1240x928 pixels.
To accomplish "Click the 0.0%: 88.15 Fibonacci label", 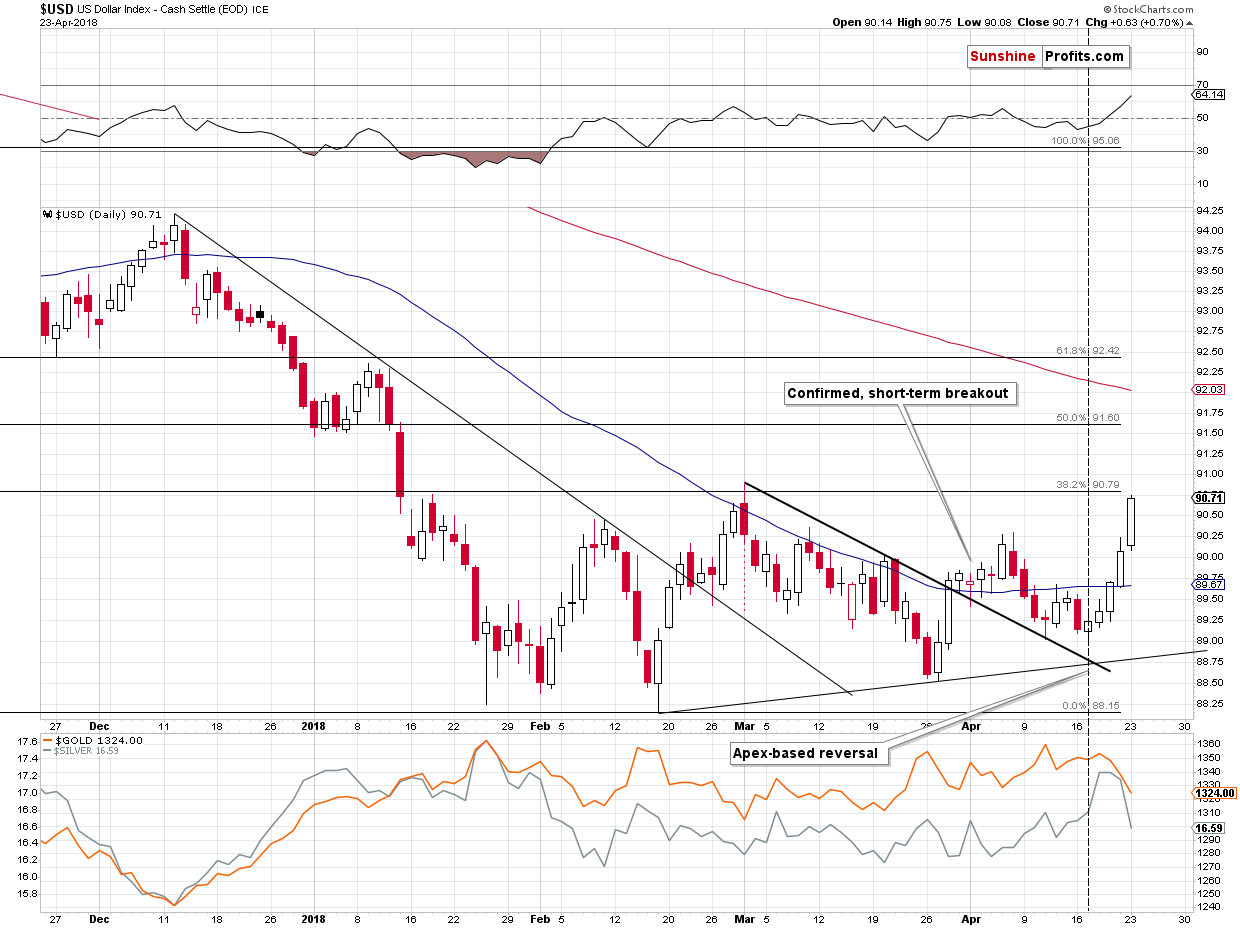I will click(x=1089, y=706).
